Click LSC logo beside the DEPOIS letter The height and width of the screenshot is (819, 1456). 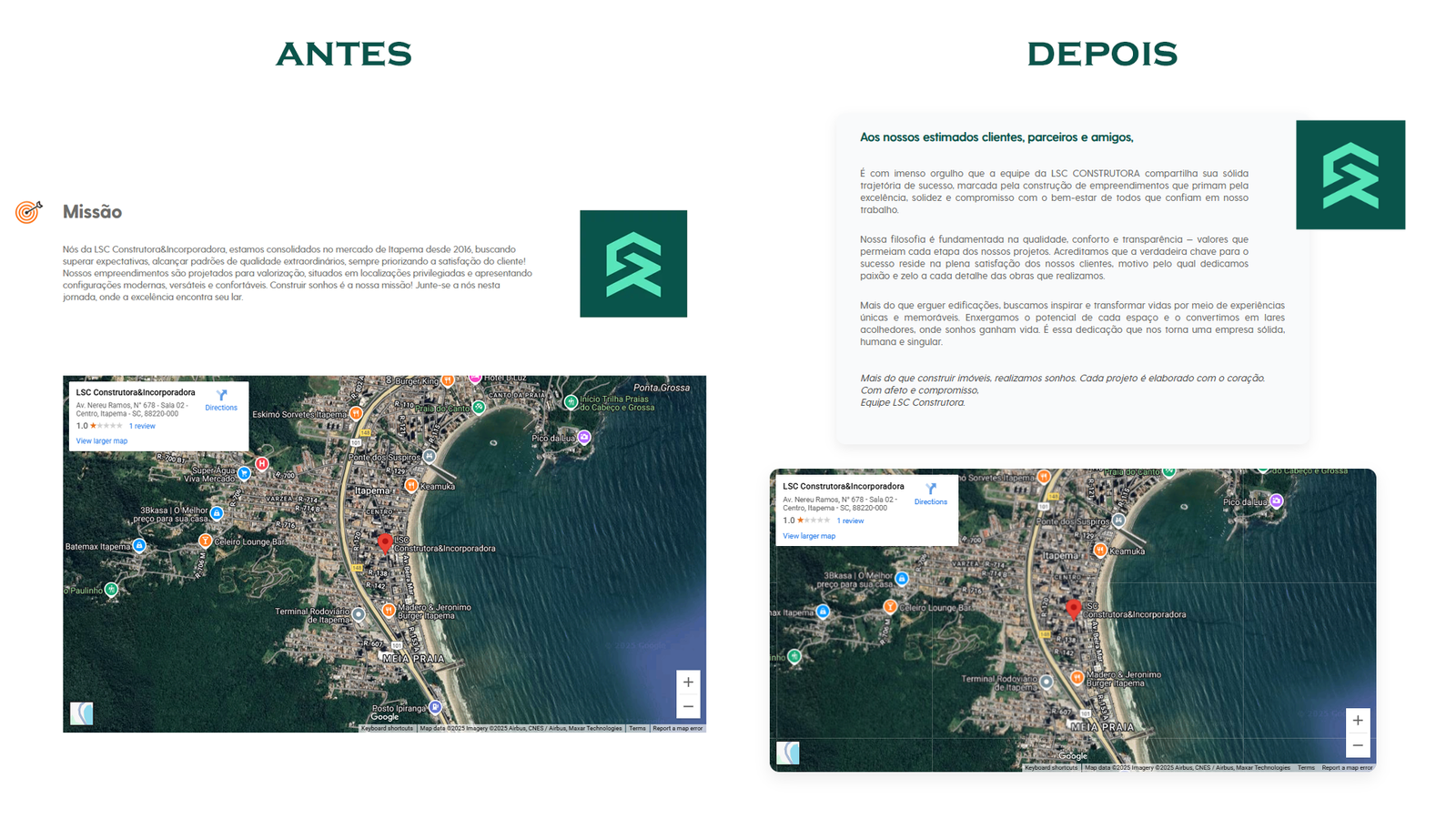tap(1350, 175)
